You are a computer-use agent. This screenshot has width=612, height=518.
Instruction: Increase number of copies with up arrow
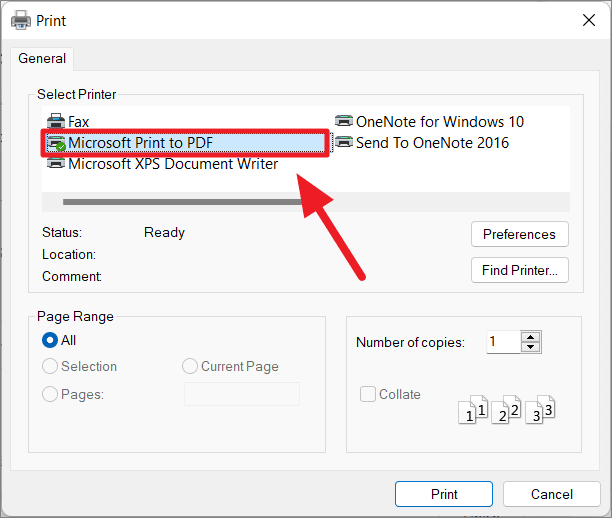(530, 338)
